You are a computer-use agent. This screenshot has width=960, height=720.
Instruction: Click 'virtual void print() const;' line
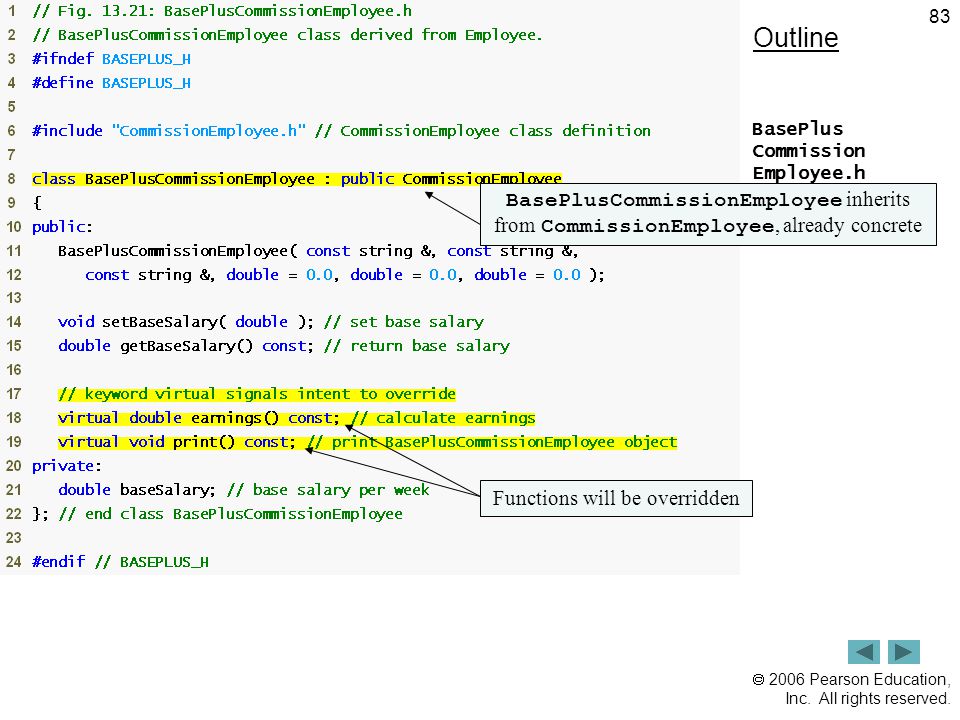click(x=367, y=442)
